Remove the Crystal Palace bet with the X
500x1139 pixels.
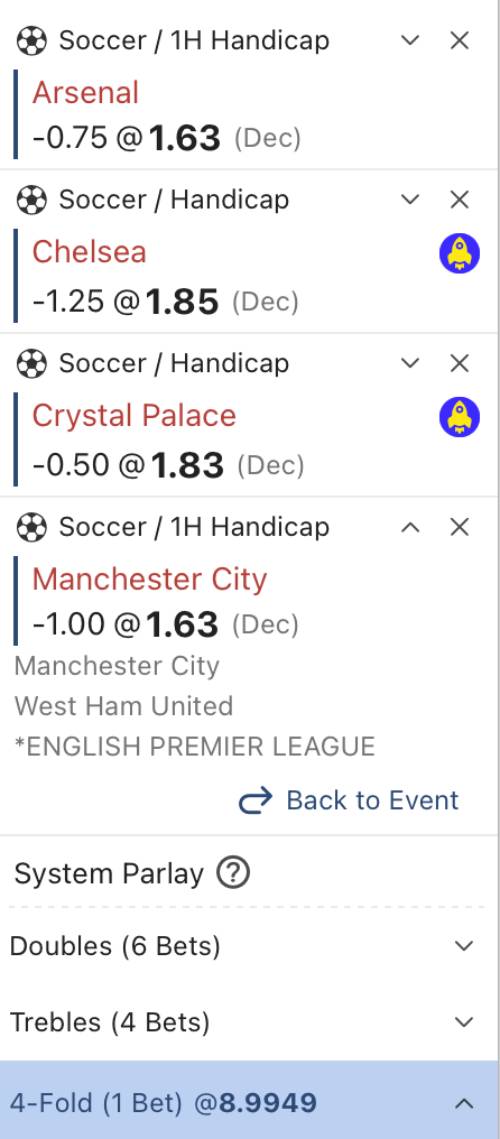[x=459, y=363]
